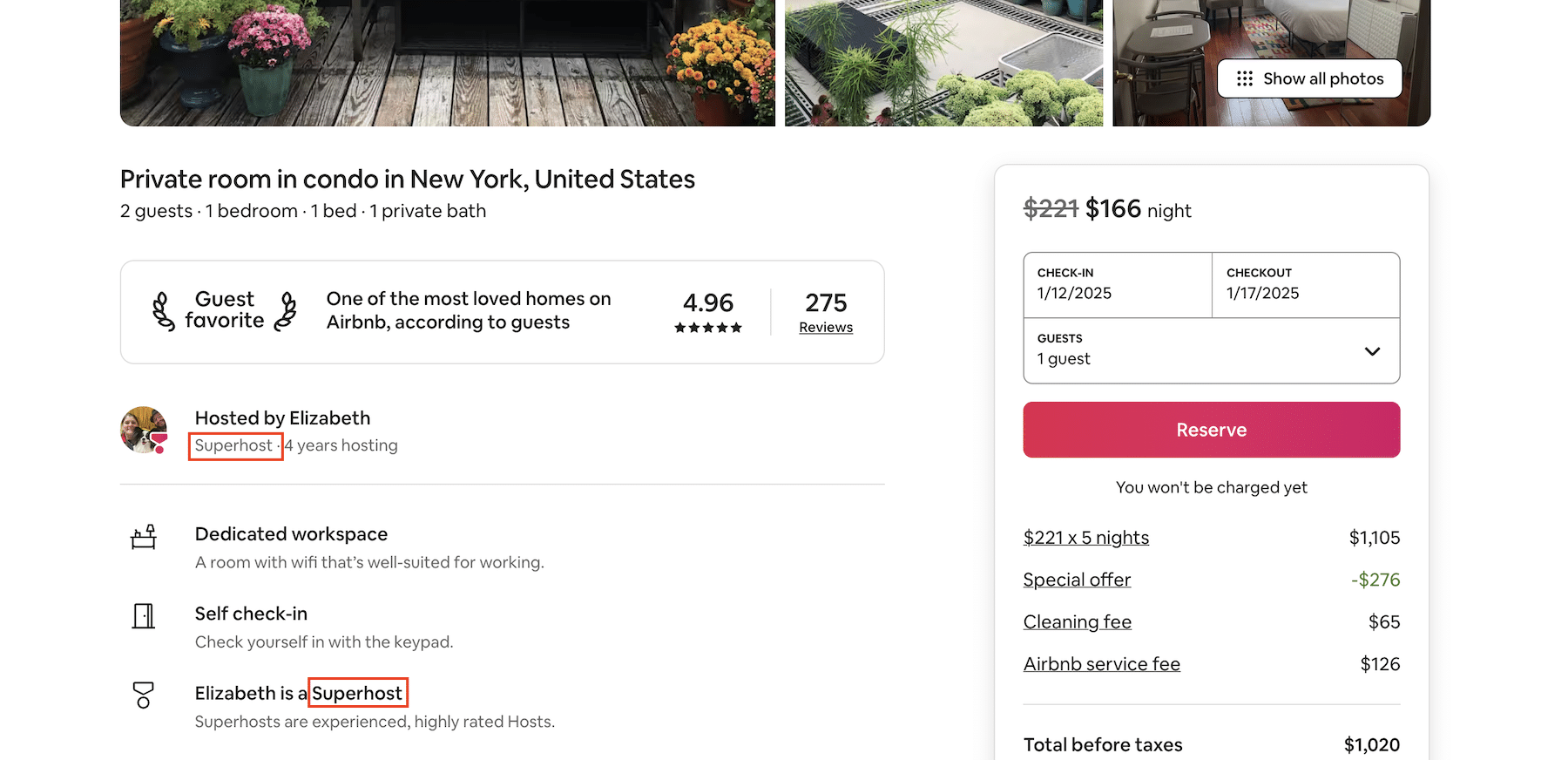Click the Self check-in door icon
This screenshot has height=760, width=1568.
pos(144,616)
